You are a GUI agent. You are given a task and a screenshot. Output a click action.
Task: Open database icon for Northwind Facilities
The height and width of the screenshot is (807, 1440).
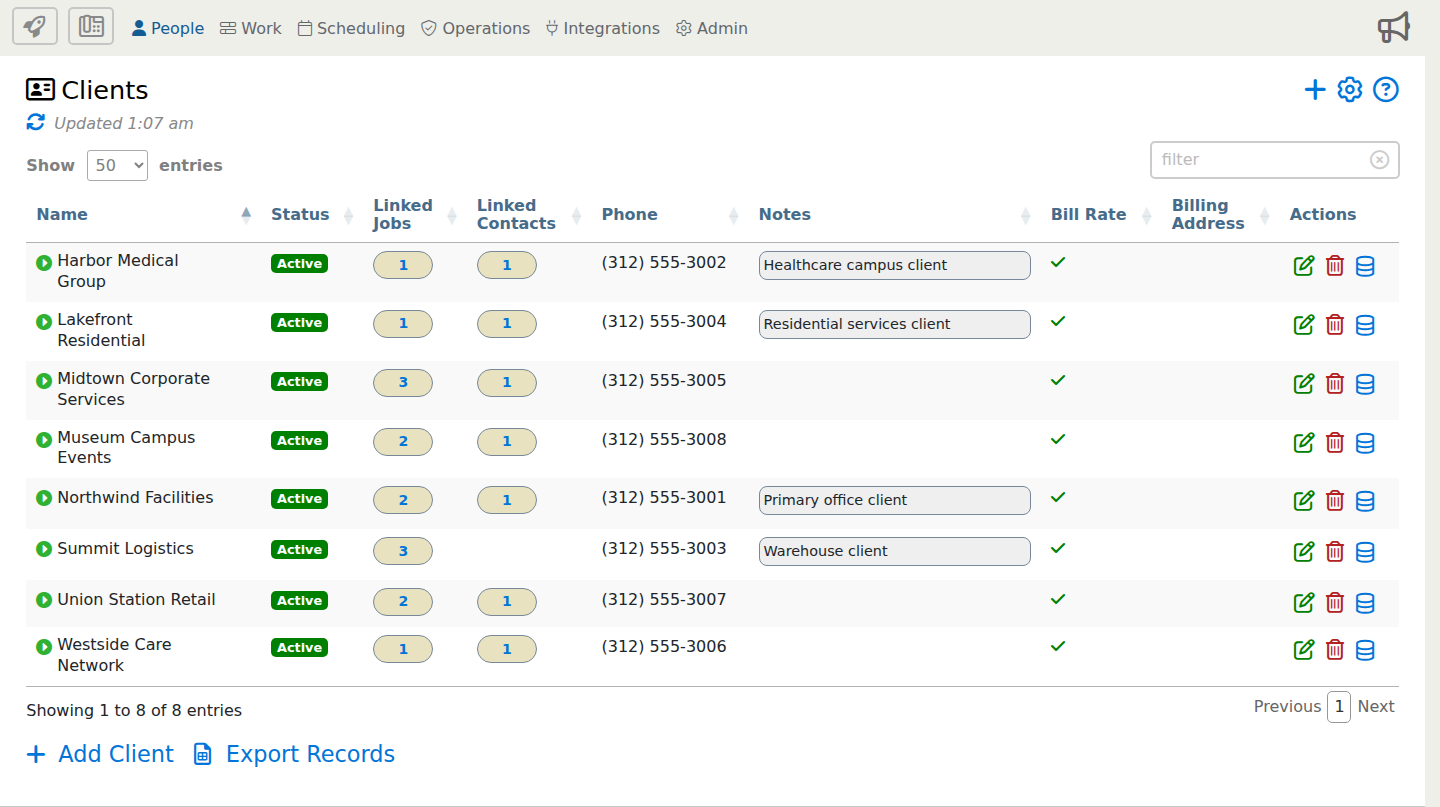(1365, 501)
